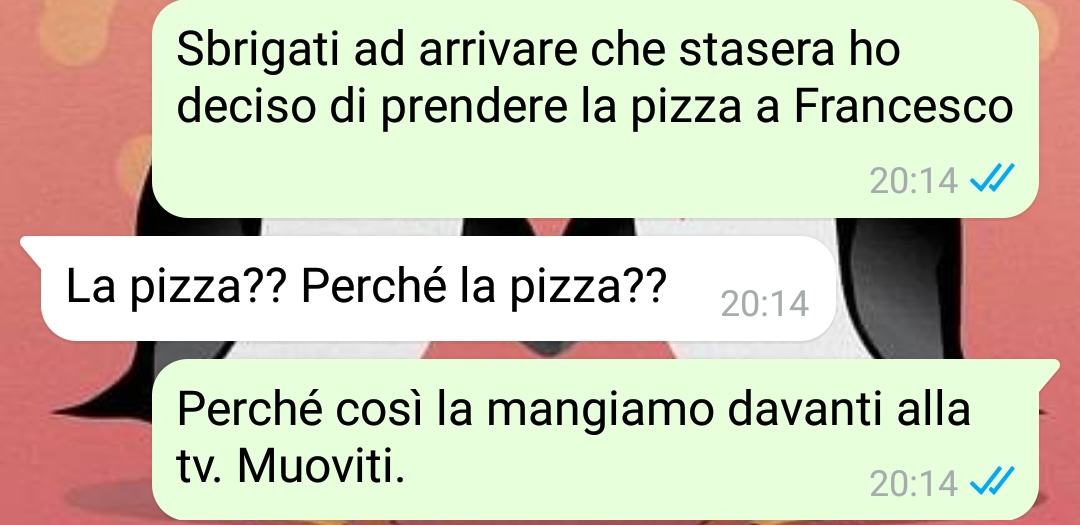Click the word stasera in the first bubble
This screenshot has width=1080, height=525.
click(756, 51)
